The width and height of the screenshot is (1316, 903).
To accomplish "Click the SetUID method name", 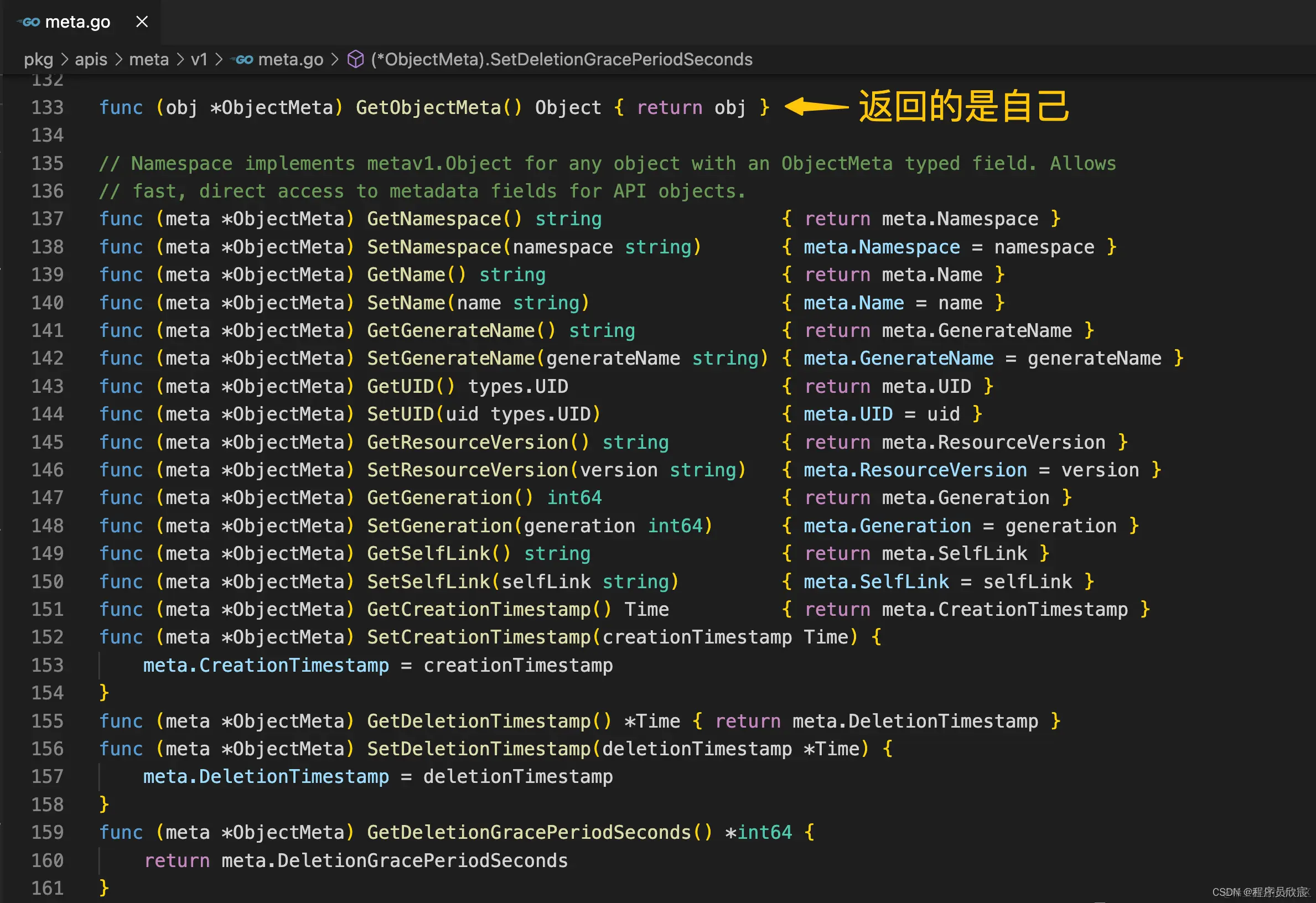I will click(400, 414).
